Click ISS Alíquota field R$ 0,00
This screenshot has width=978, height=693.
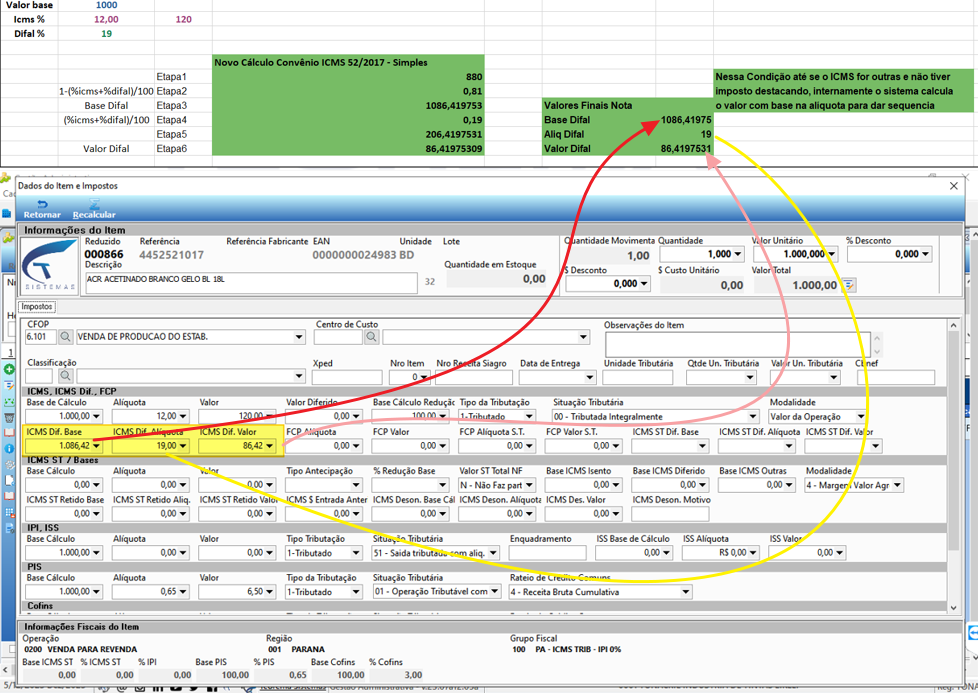click(720, 553)
